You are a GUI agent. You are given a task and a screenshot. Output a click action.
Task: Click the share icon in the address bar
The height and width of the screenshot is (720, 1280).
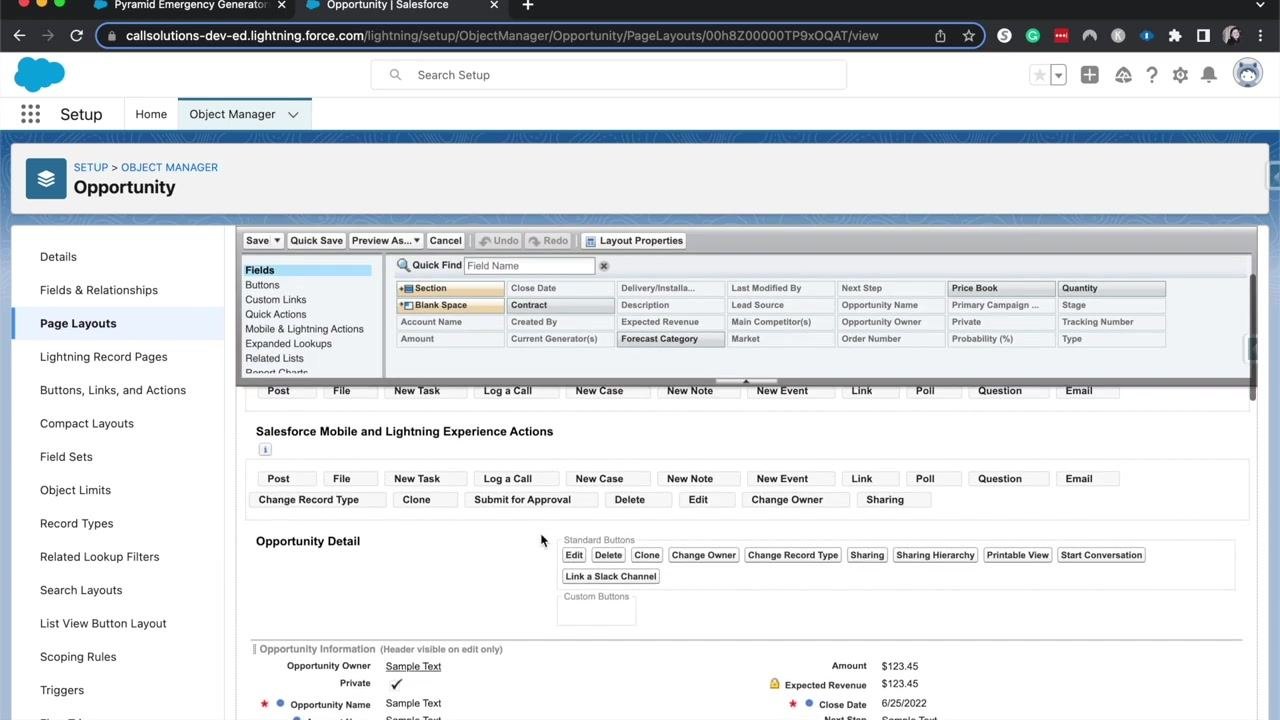click(x=940, y=36)
